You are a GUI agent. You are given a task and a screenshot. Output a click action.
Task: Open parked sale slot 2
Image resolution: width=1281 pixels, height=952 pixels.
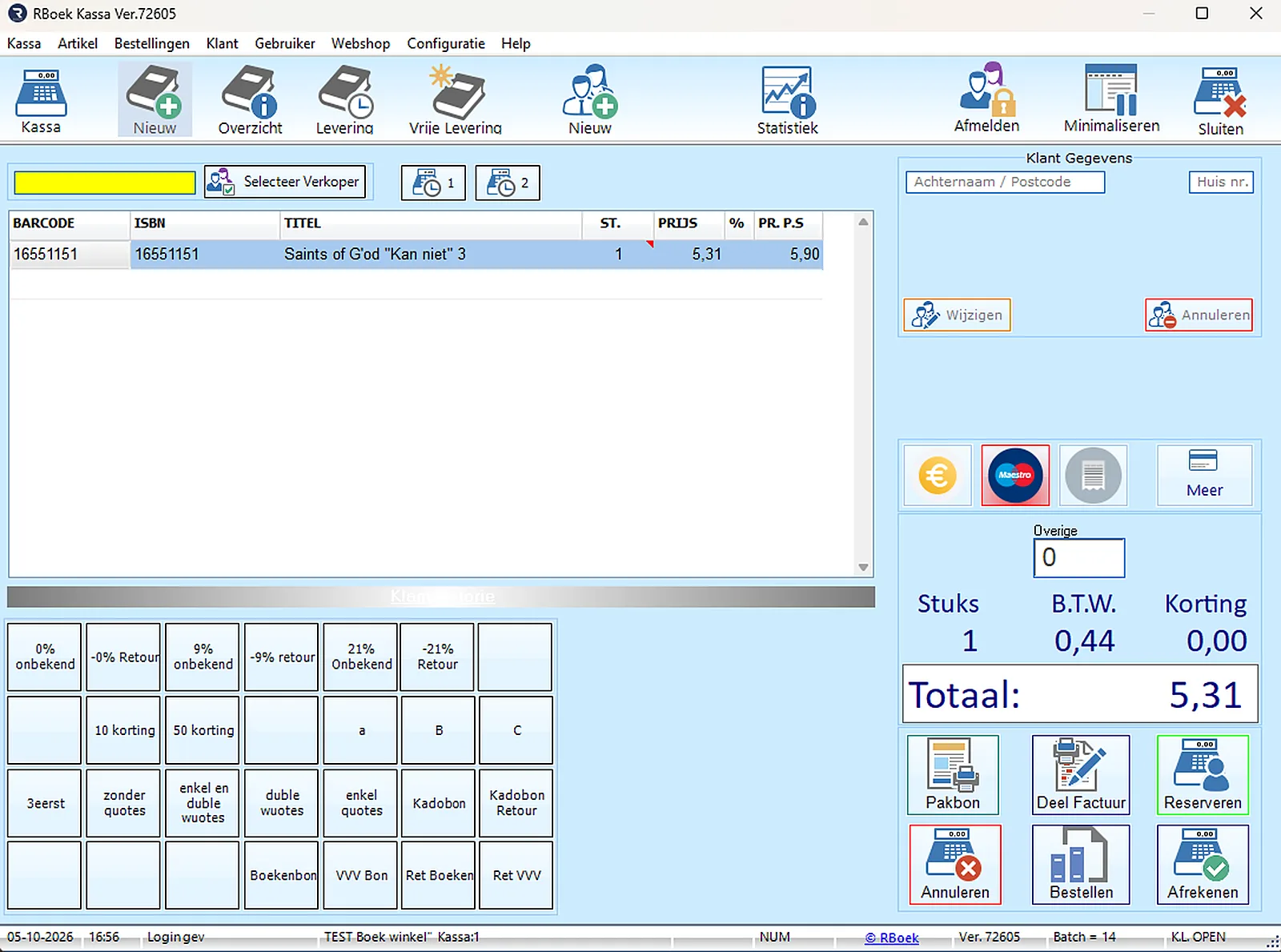pos(508,183)
